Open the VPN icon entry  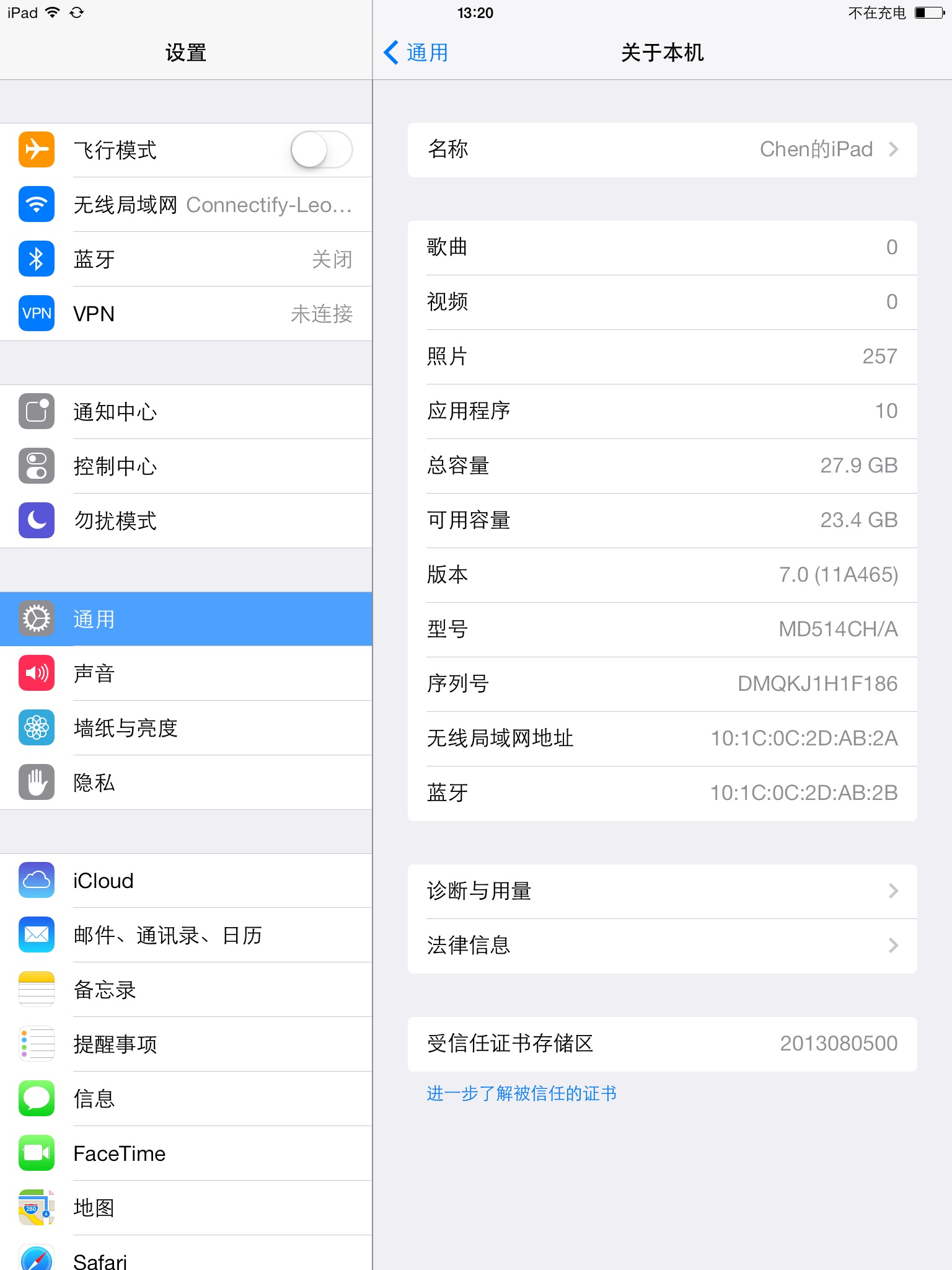point(37,313)
